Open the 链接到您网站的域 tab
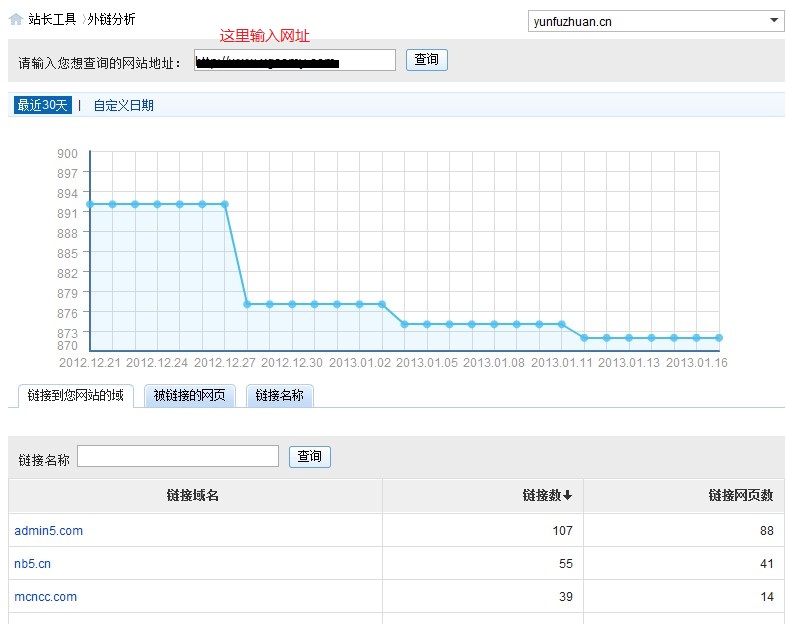Screen dimensions: 786x624 click(76, 396)
